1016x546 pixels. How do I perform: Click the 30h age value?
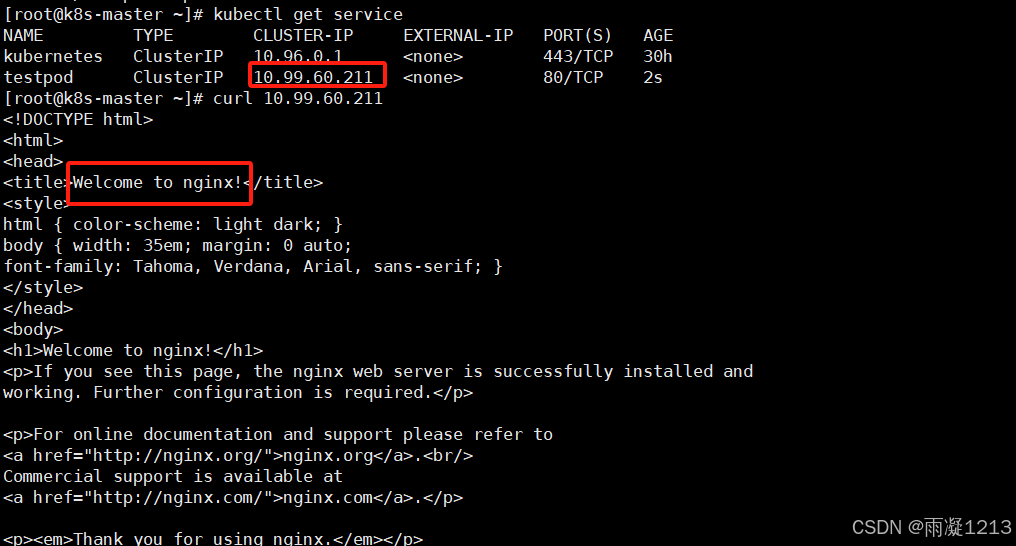pyautogui.click(x=658, y=56)
